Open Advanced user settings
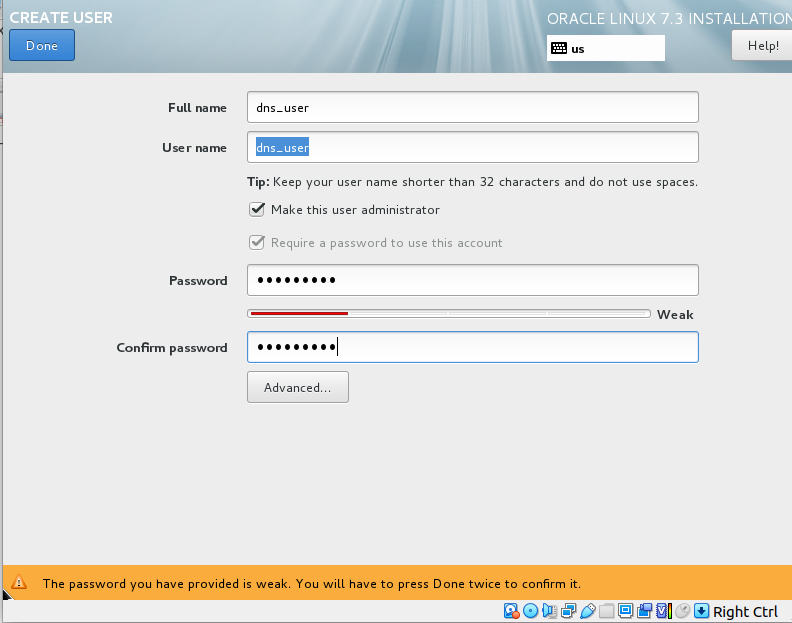This screenshot has width=792, height=623. point(298,388)
